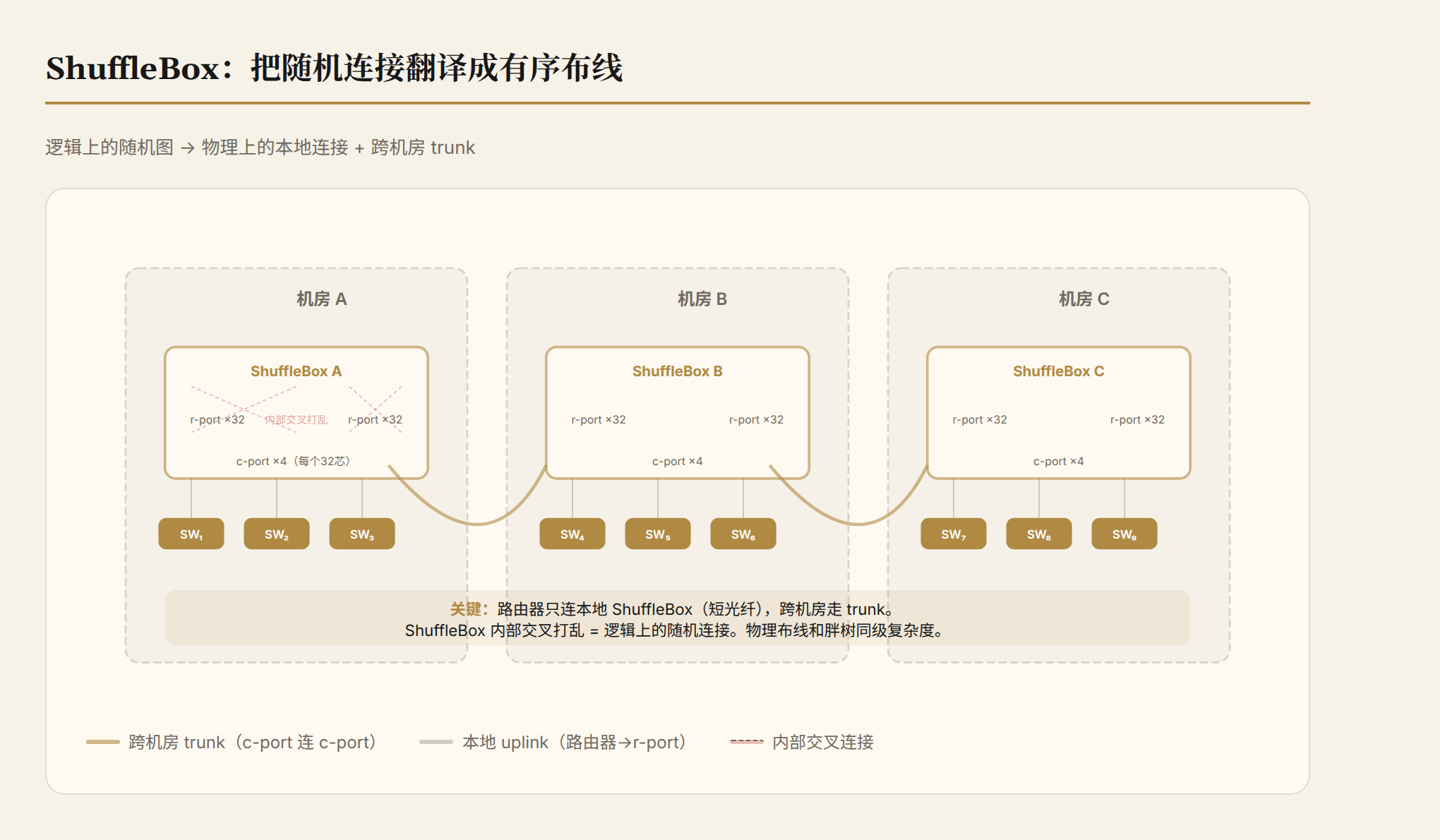Click the SW₉ switch box
The width and height of the screenshot is (1440, 840).
tap(1124, 534)
